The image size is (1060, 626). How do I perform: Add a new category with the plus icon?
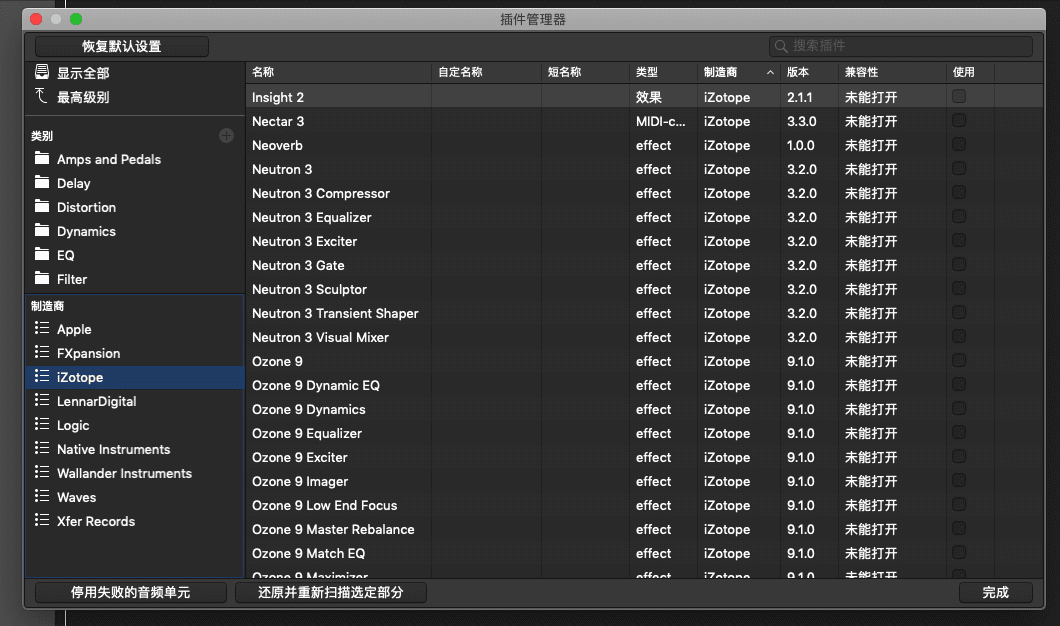click(x=226, y=136)
